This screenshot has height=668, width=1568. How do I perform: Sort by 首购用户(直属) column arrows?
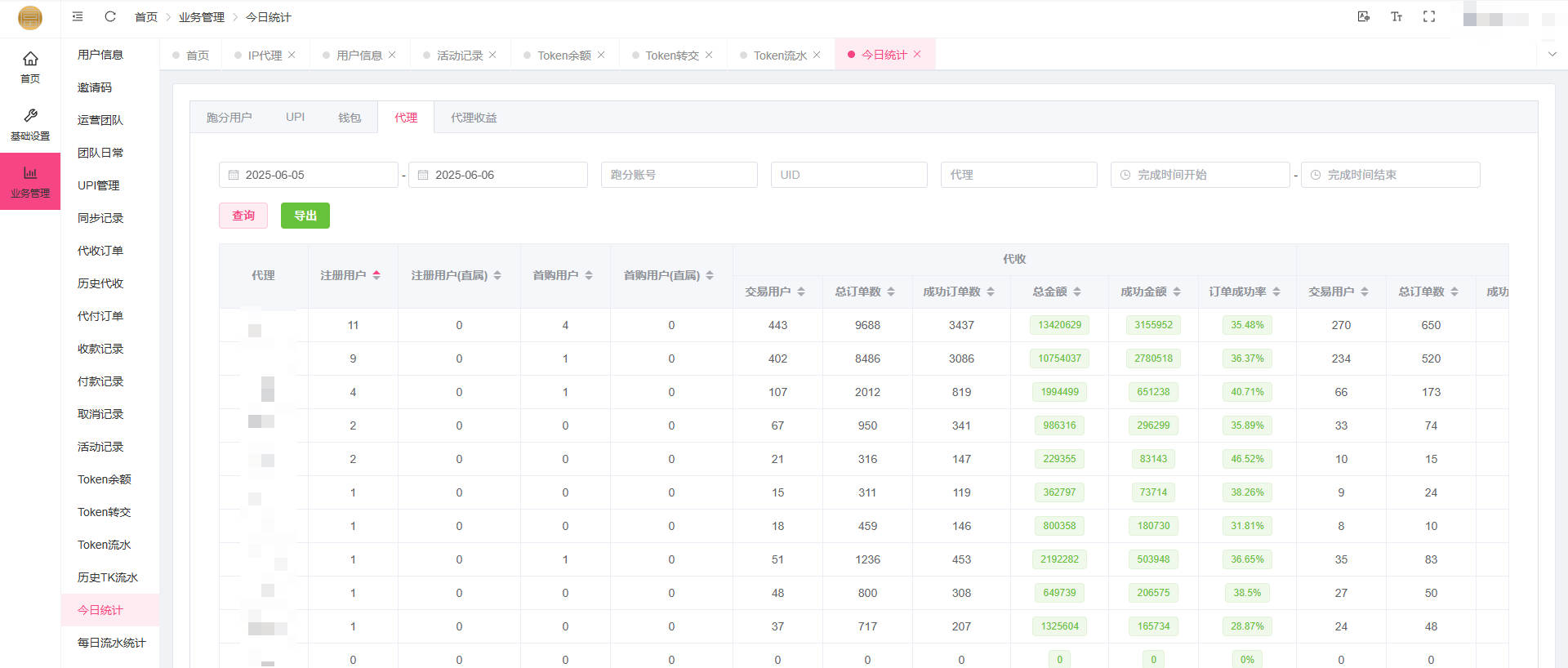pyautogui.click(x=710, y=275)
